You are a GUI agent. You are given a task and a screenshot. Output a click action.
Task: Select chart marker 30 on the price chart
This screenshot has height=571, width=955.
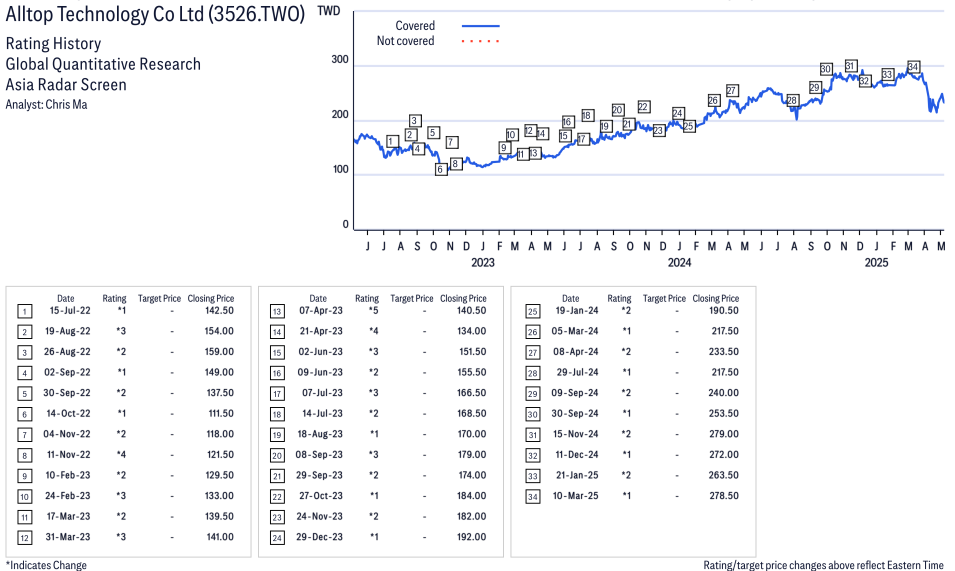tap(826, 69)
